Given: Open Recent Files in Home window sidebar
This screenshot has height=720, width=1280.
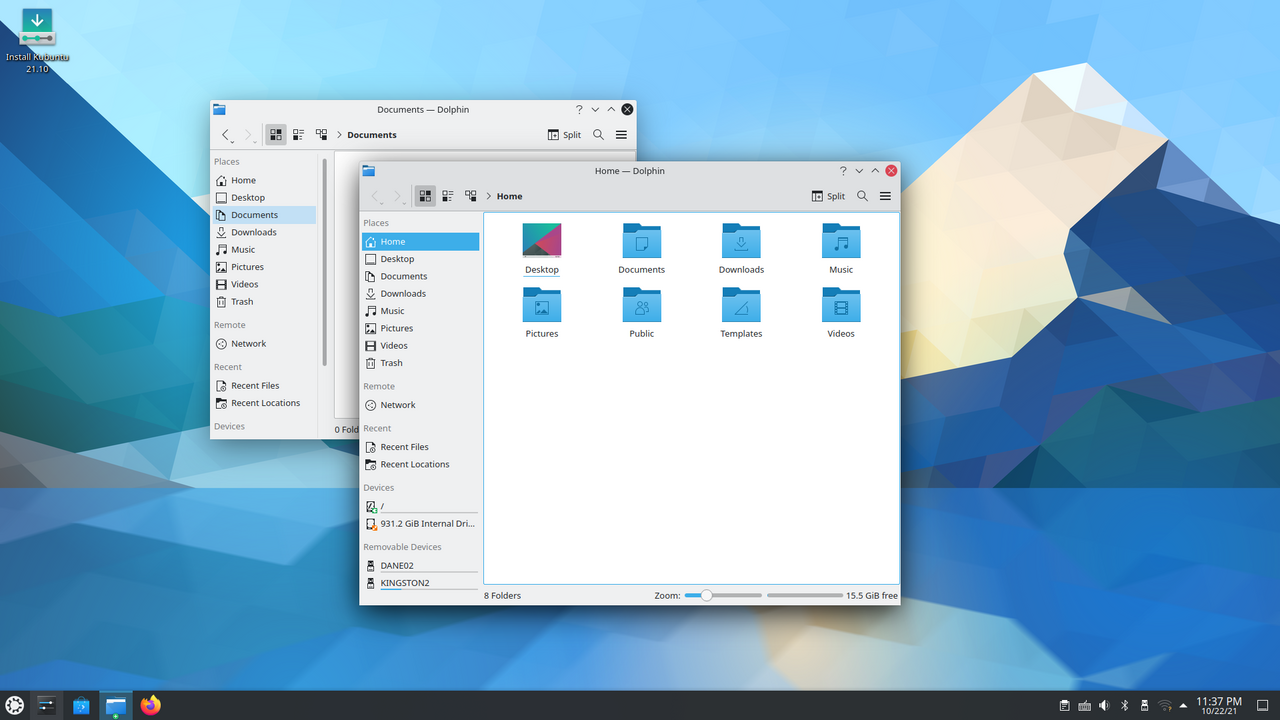Looking at the screenshot, I should (x=421, y=447).
